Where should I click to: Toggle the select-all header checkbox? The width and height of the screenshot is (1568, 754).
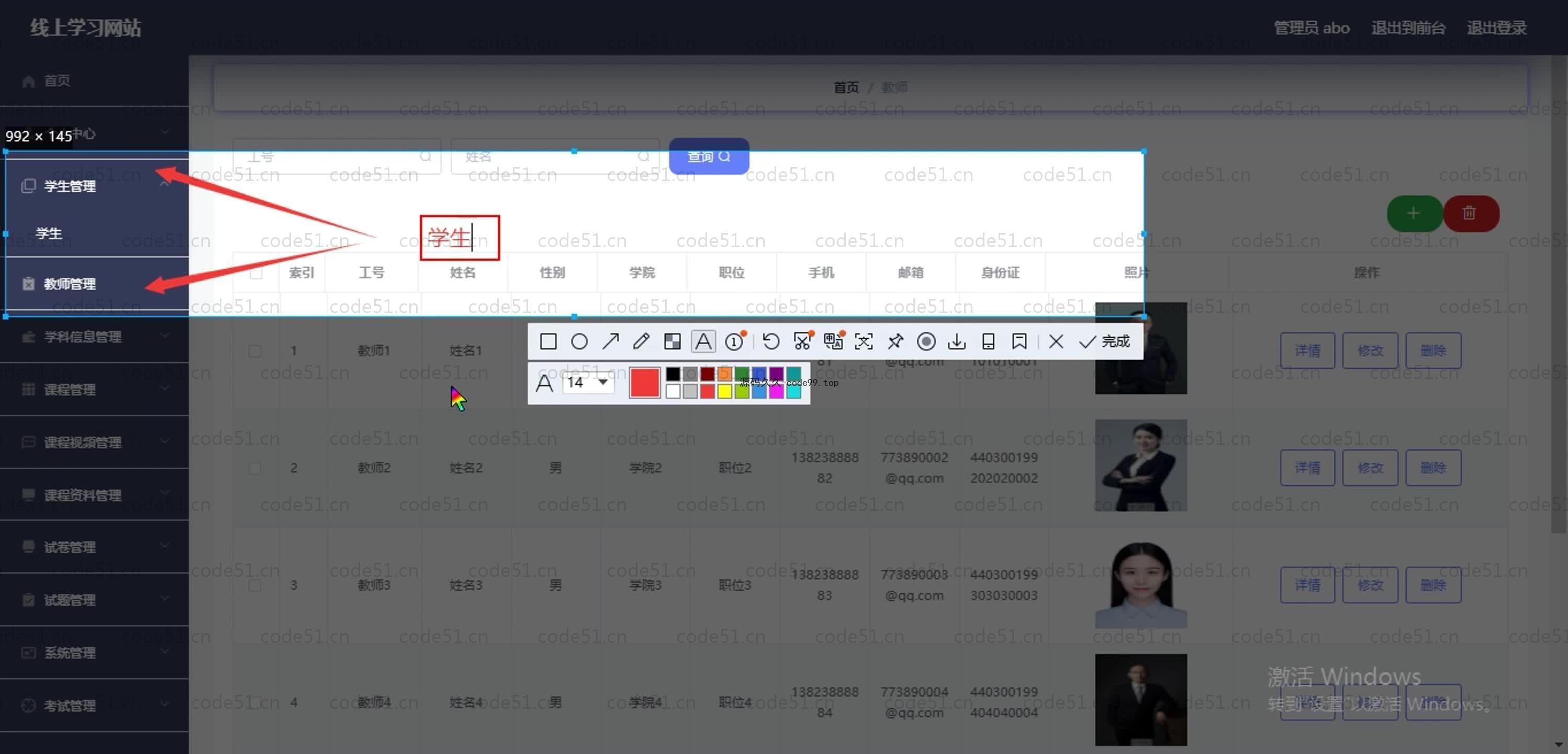pos(256,273)
